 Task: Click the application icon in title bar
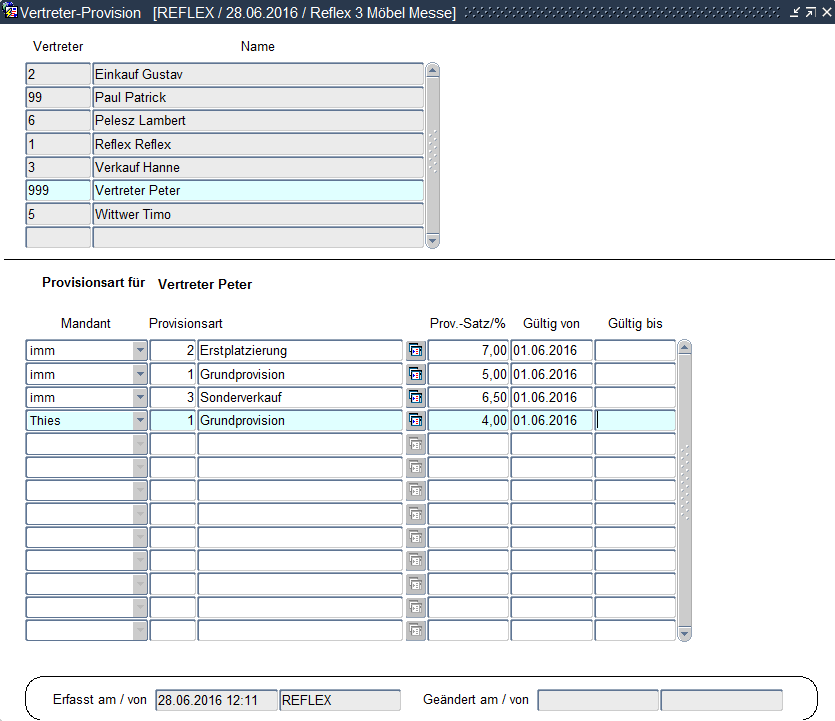click(11, 12)
